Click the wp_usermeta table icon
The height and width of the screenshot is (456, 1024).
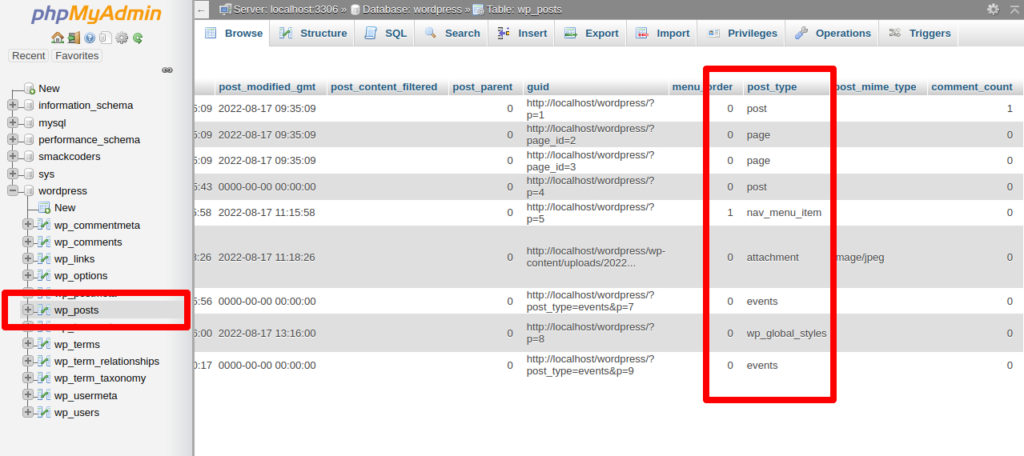(x=44, y=395)
